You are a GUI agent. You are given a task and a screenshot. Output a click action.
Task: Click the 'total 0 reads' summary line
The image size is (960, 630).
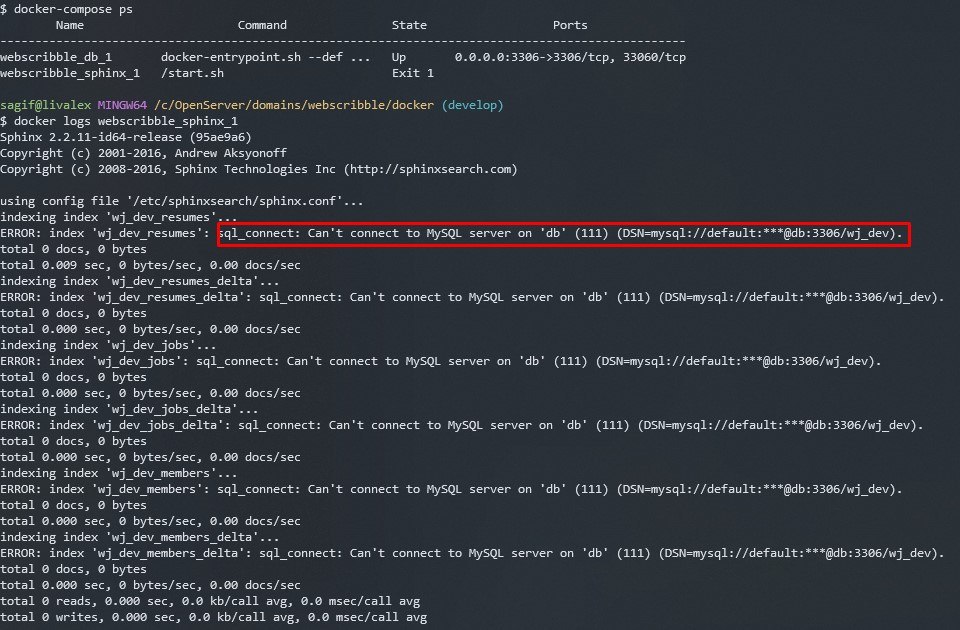click(210, 601)
